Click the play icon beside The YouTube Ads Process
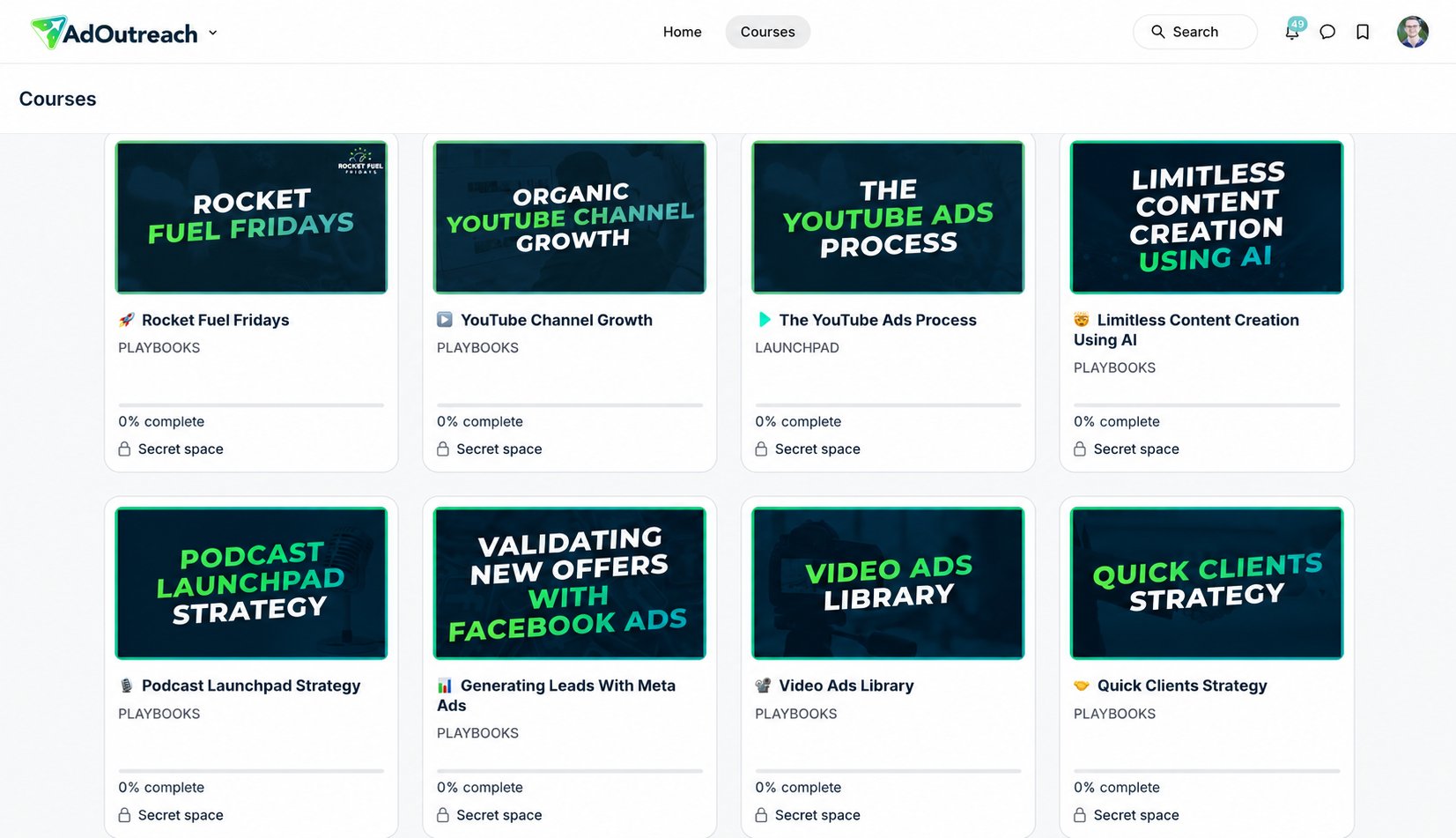The height and width of the screenshot is (838, 1456). (x=765, y=320)
